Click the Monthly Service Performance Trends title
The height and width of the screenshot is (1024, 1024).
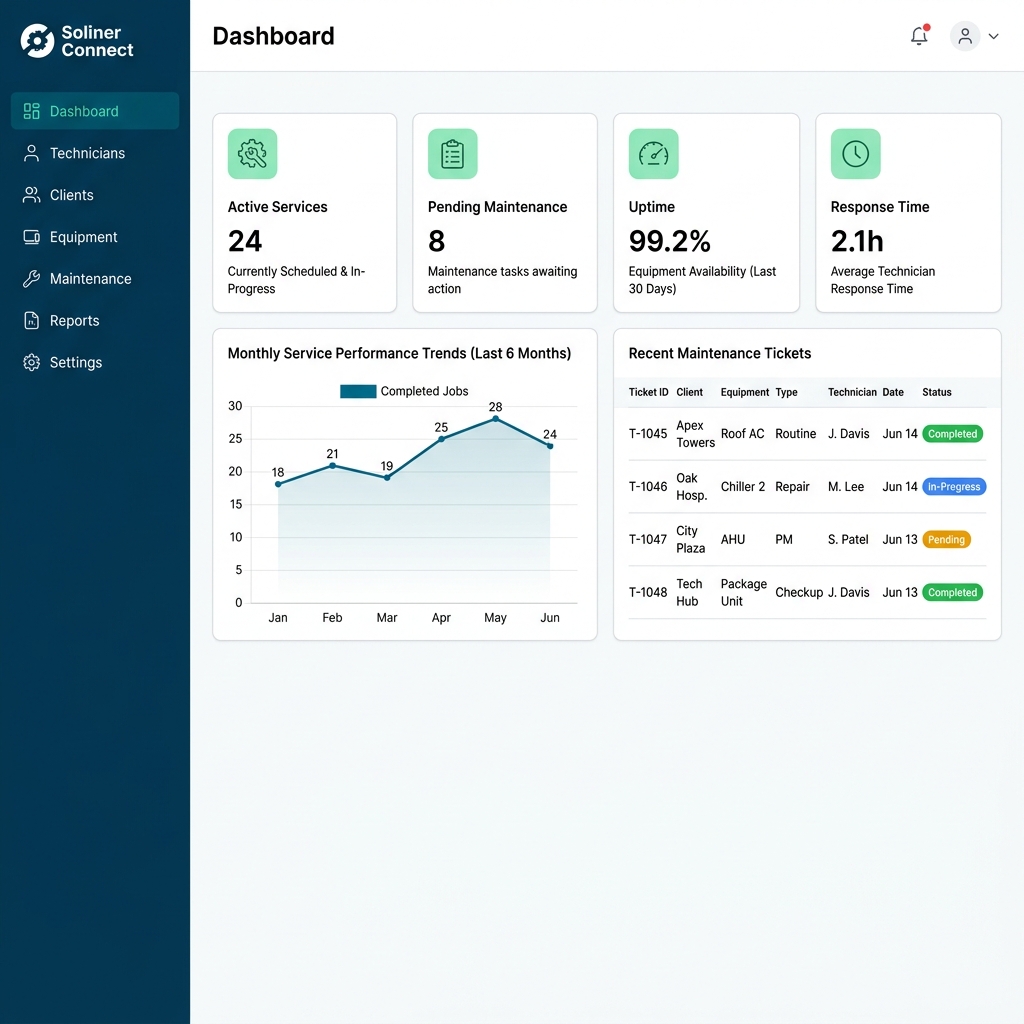click(x=399, y=353)
